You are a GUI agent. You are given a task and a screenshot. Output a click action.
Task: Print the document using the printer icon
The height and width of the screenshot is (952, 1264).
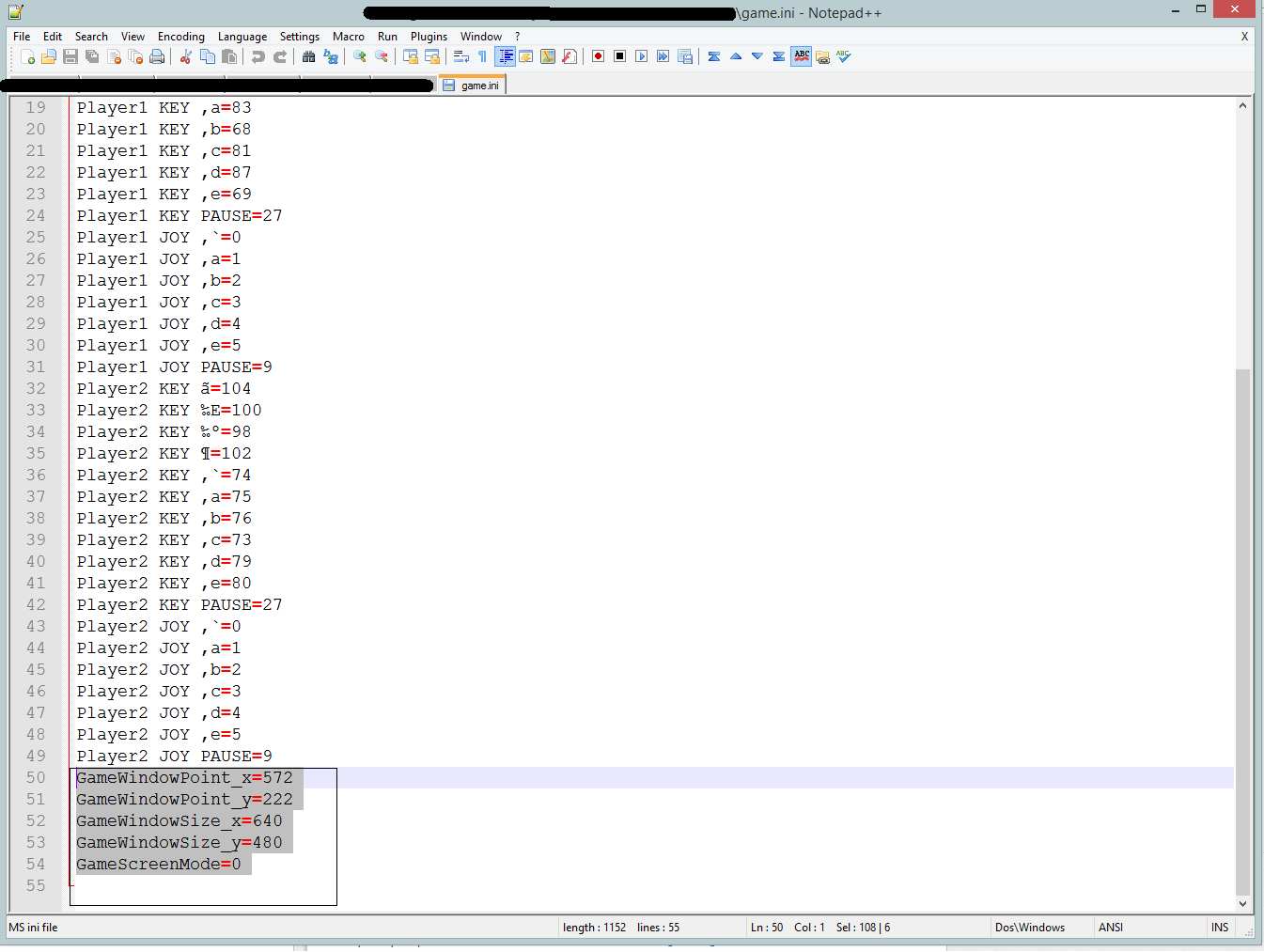pos(157,57)
